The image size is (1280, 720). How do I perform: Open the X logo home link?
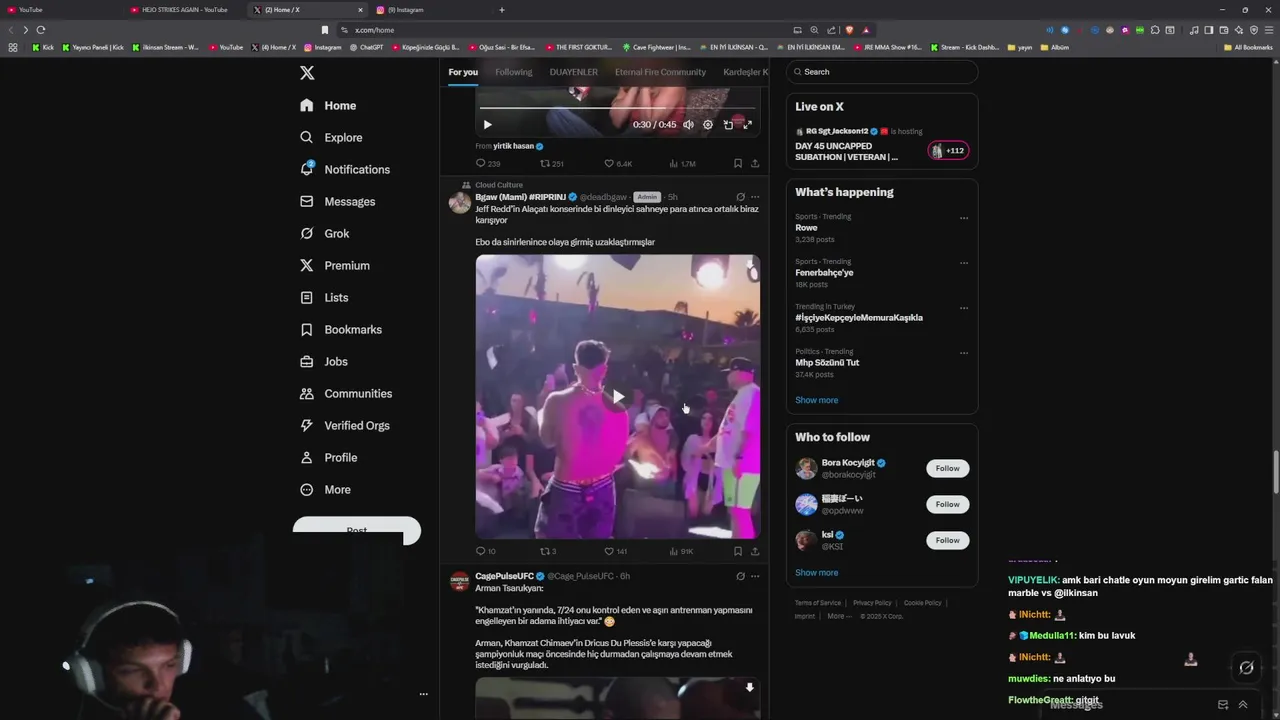pyautogui.click(x=307, y=73)
